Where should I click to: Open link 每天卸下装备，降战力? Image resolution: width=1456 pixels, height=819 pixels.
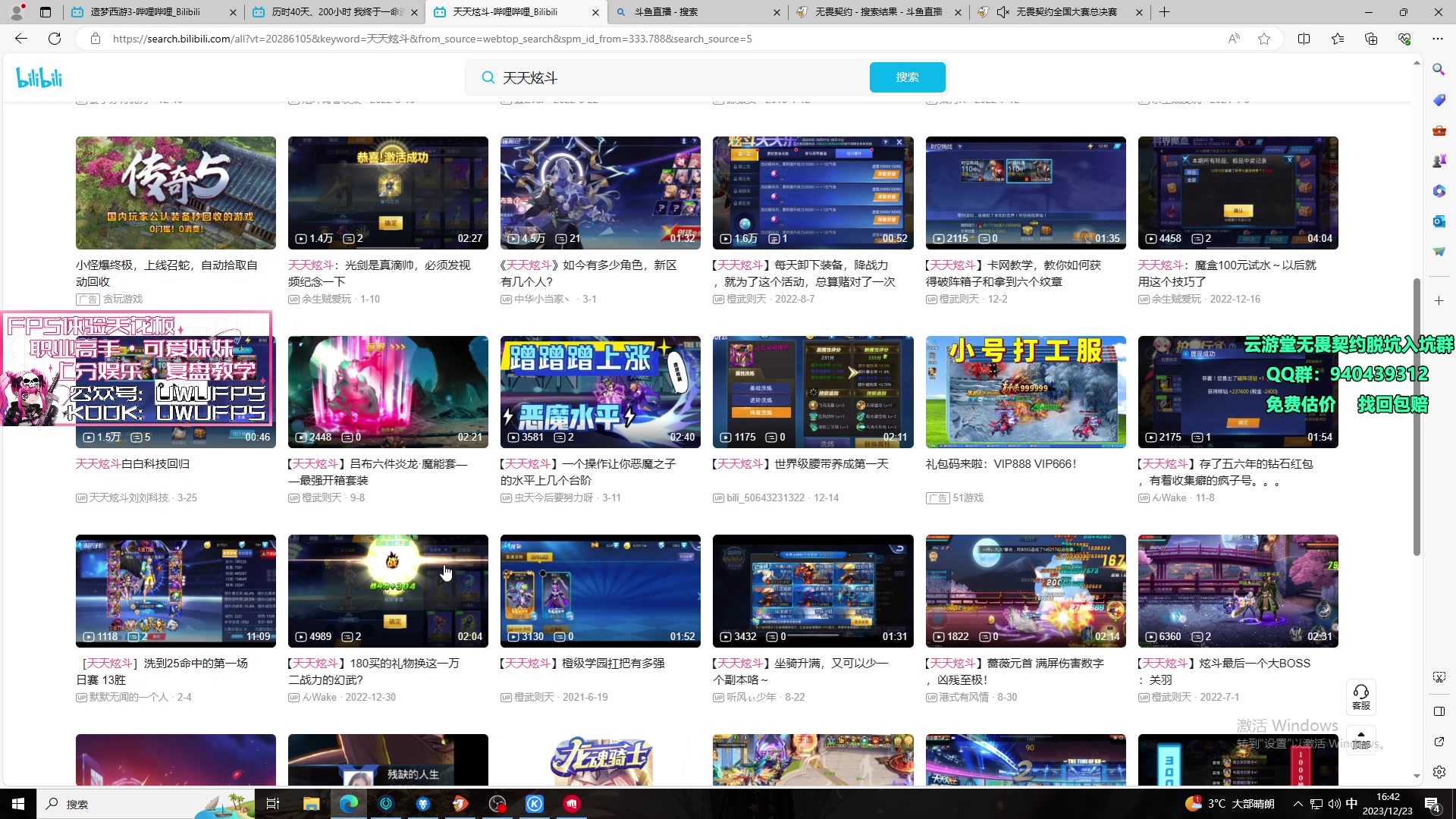click(x=804, y=273)
